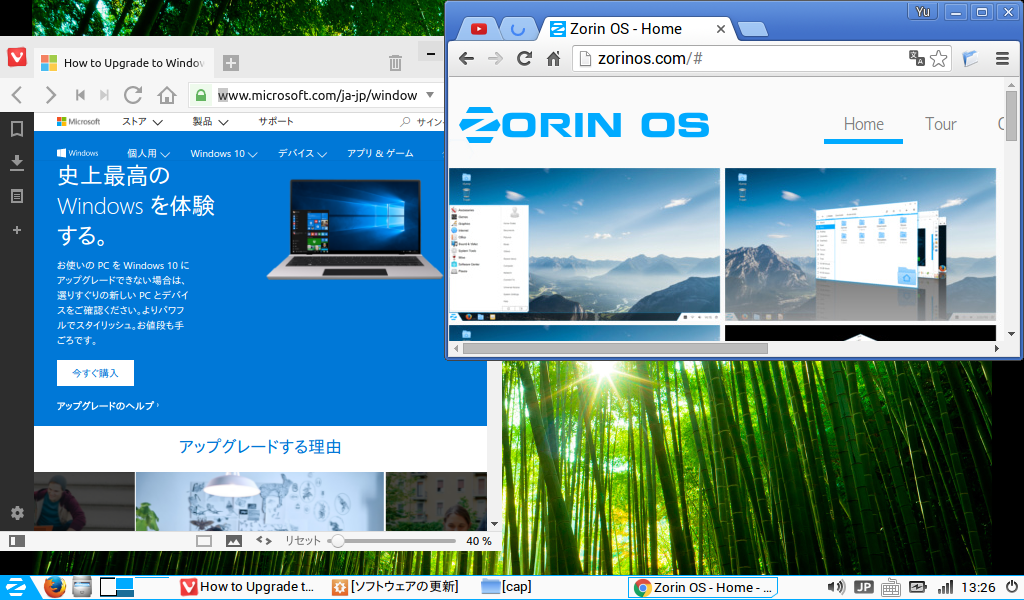
Task: Toggle image loading in the Vivaldi status bar
Action: point(234,541)
